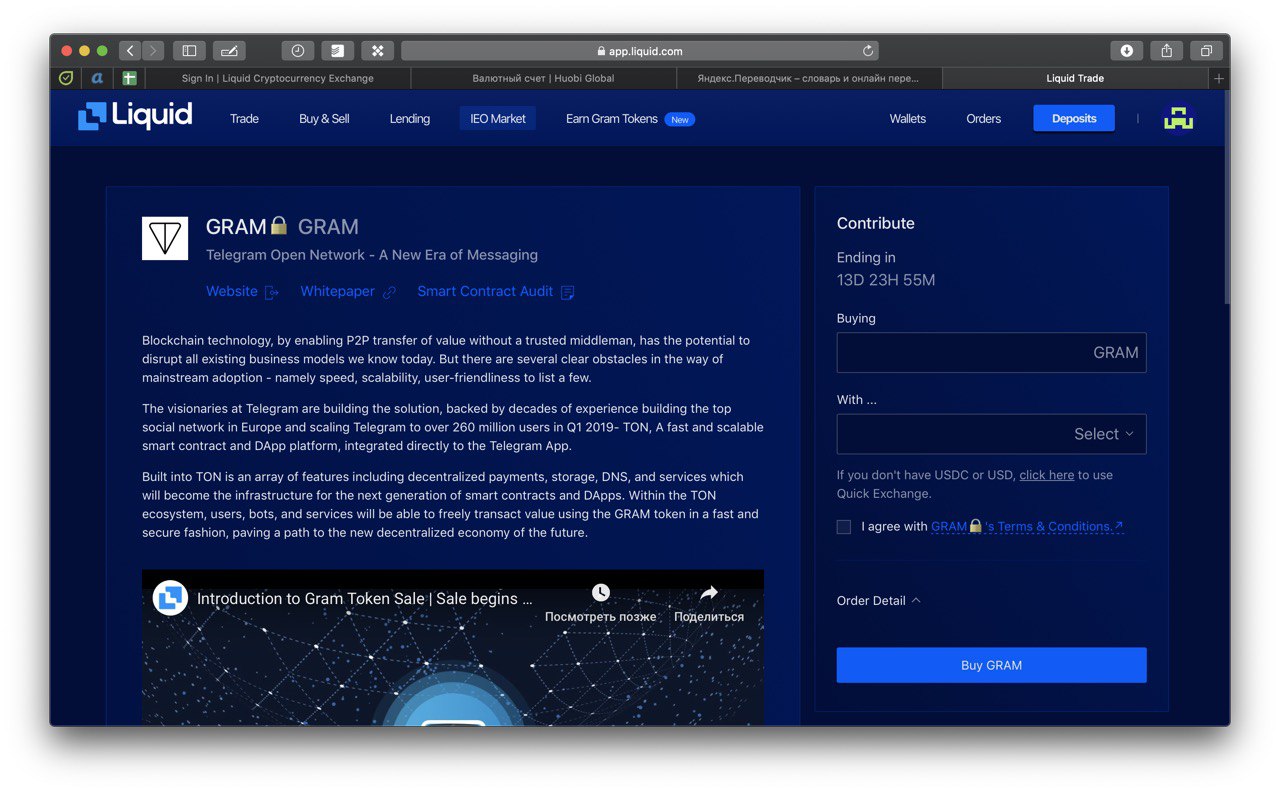Open the Smart Contract Audit link
The width and height of the screenshot is (1280, 792).
pos(496,291)
